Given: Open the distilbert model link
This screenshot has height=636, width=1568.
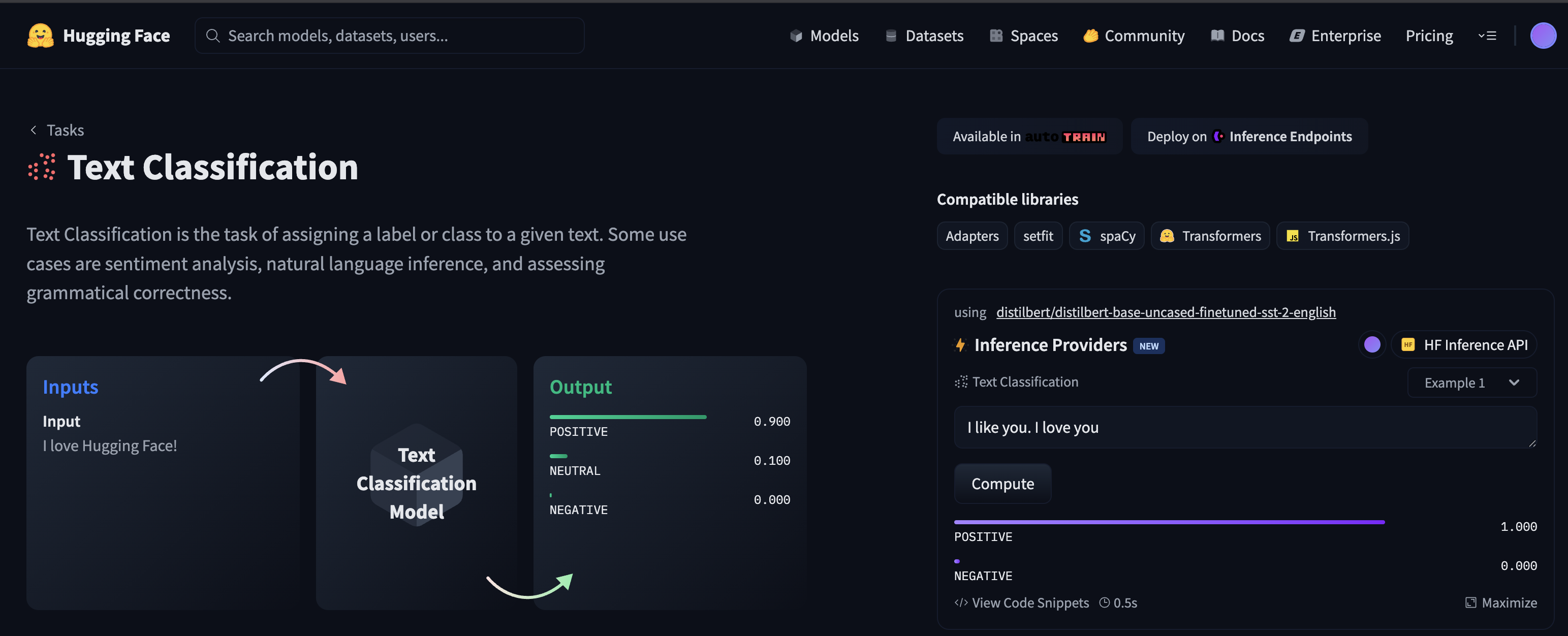Looking at the screenshot, I should pyautogui.click(x=1166, y=311).
